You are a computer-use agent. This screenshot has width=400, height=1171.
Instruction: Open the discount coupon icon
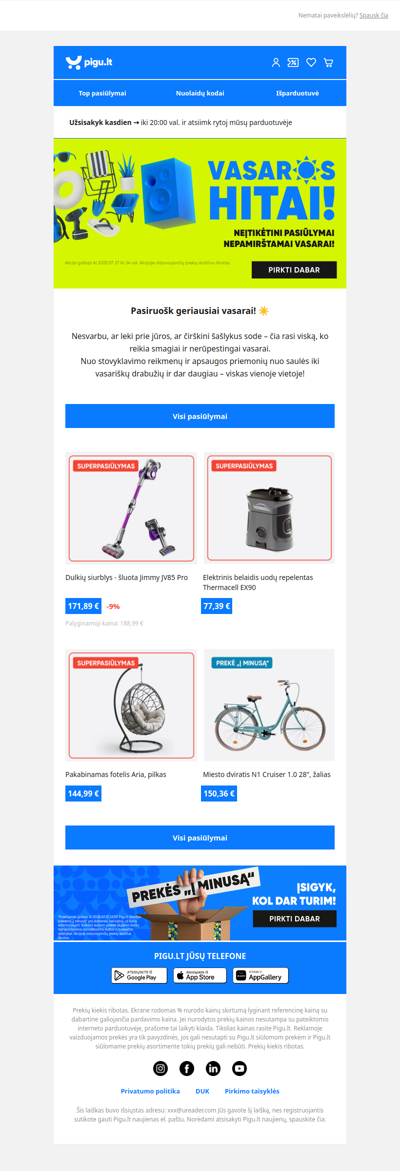(293, 63)
